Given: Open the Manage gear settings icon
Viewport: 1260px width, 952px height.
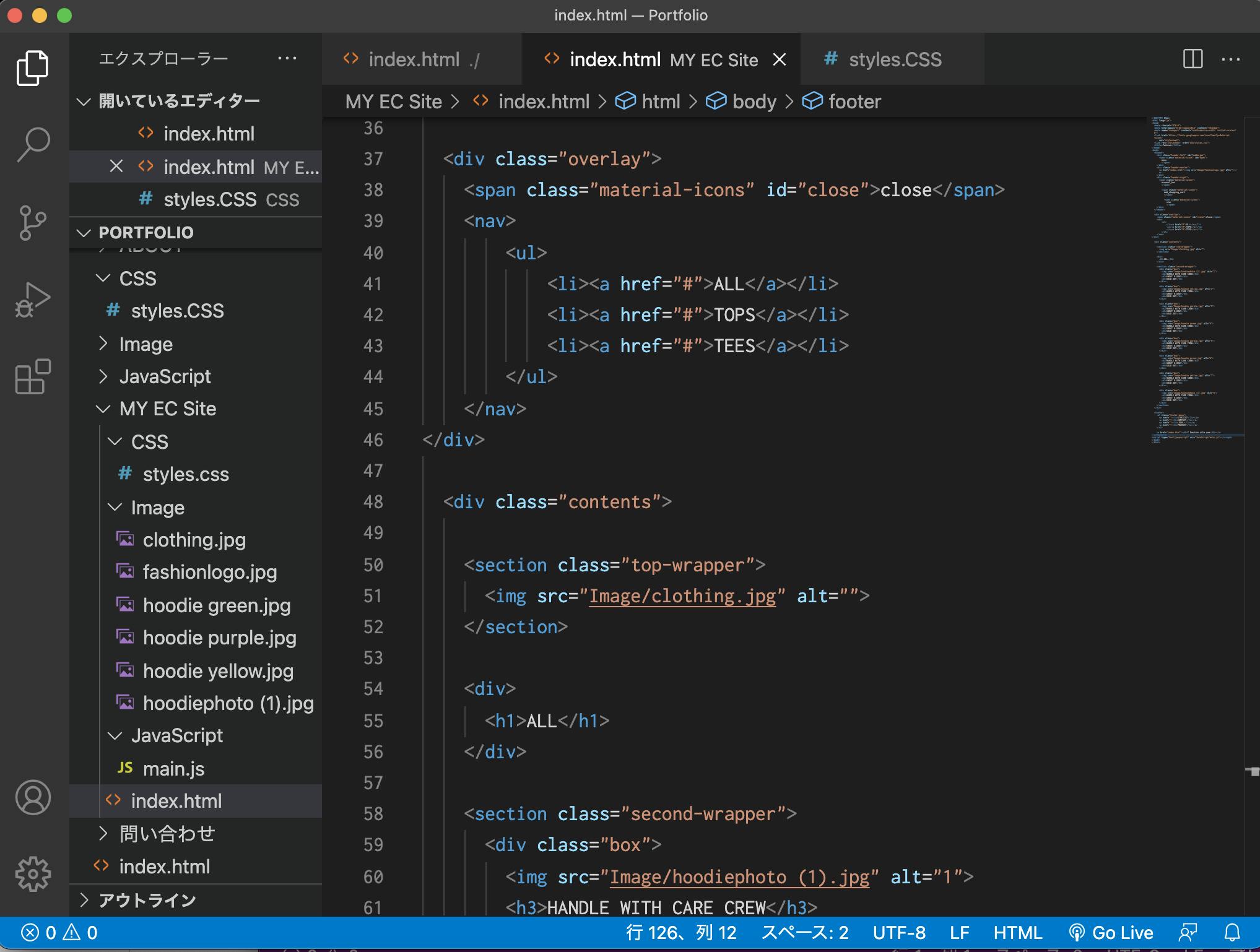Looking at the screenshot, I should 33,873.
